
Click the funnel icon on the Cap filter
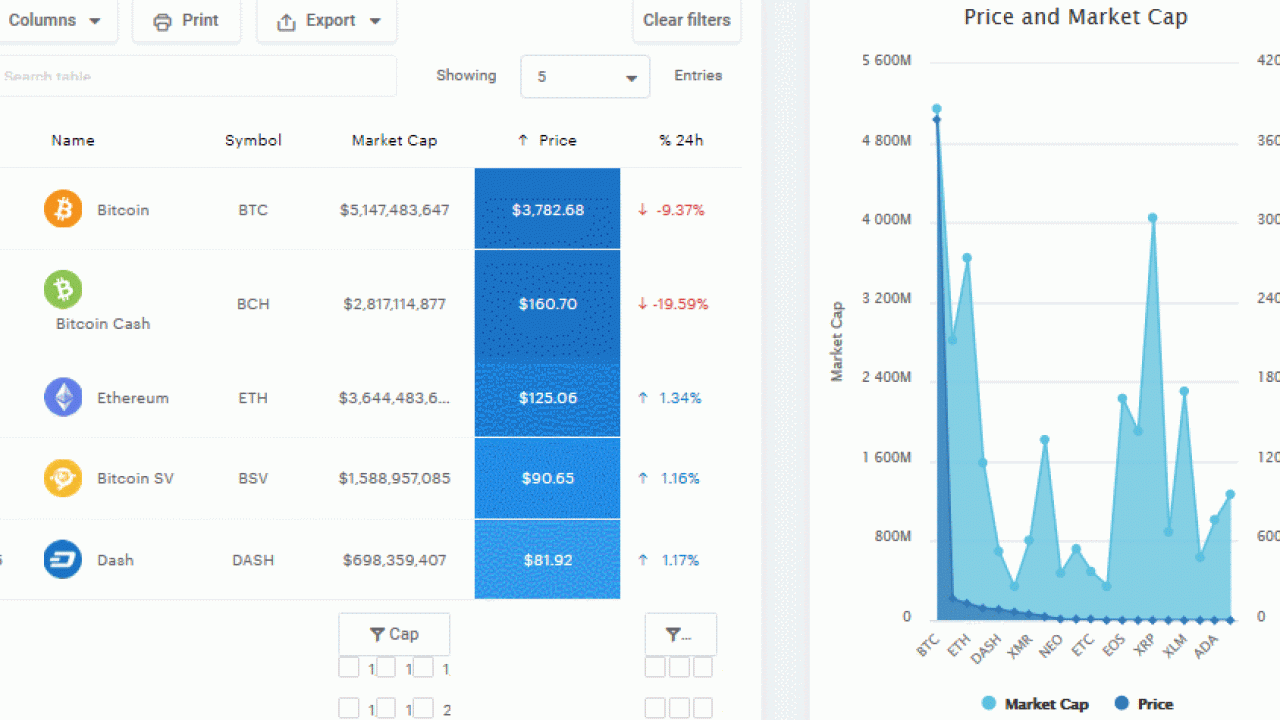click(x=377, y=634)
